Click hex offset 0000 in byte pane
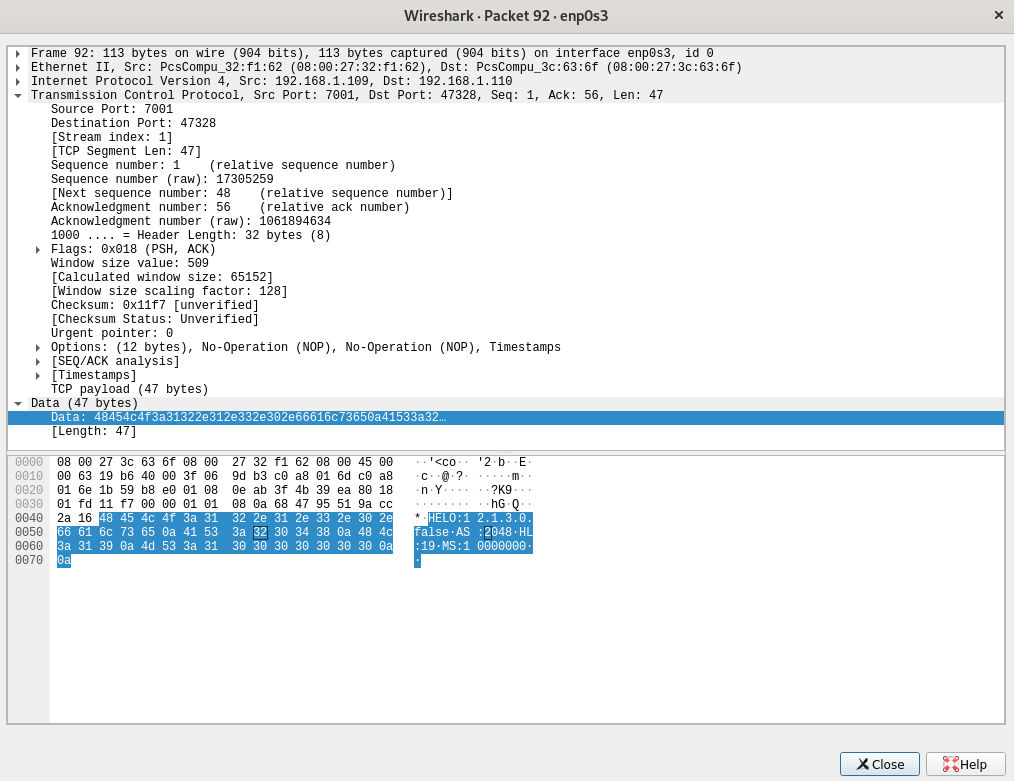The width and height of the screenshot is (1014, 781). (x=29, y=462)
